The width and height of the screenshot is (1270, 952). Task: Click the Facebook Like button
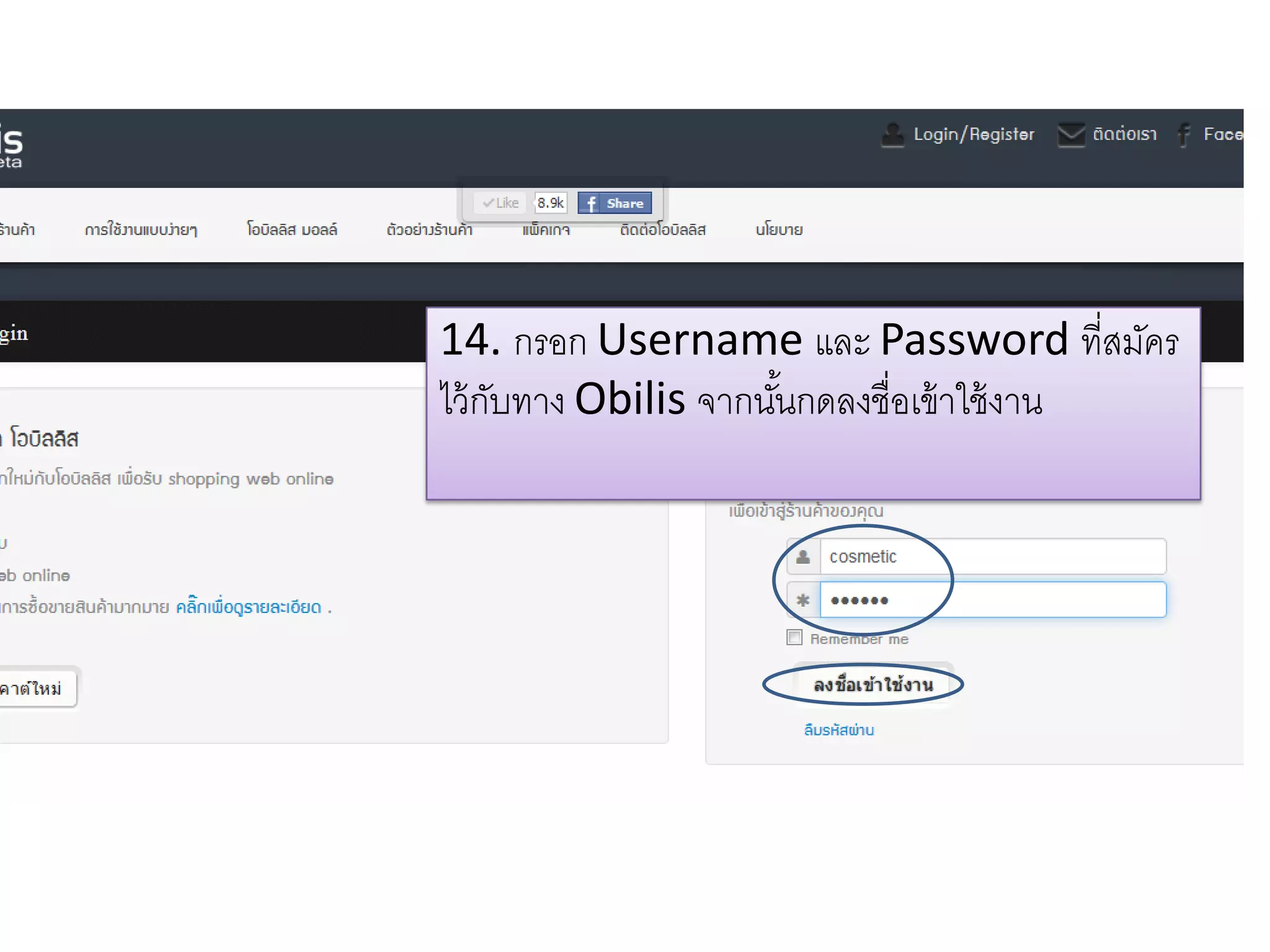pos(500,203)
